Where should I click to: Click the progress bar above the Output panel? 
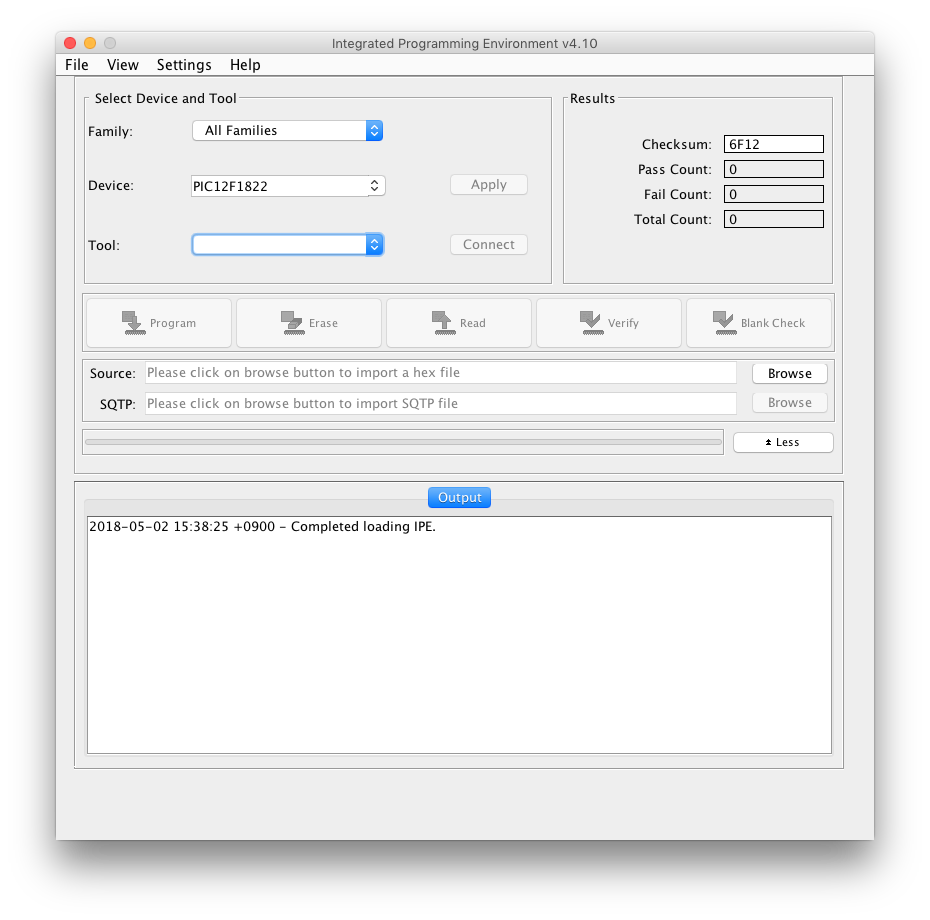(x=403, y=442)
